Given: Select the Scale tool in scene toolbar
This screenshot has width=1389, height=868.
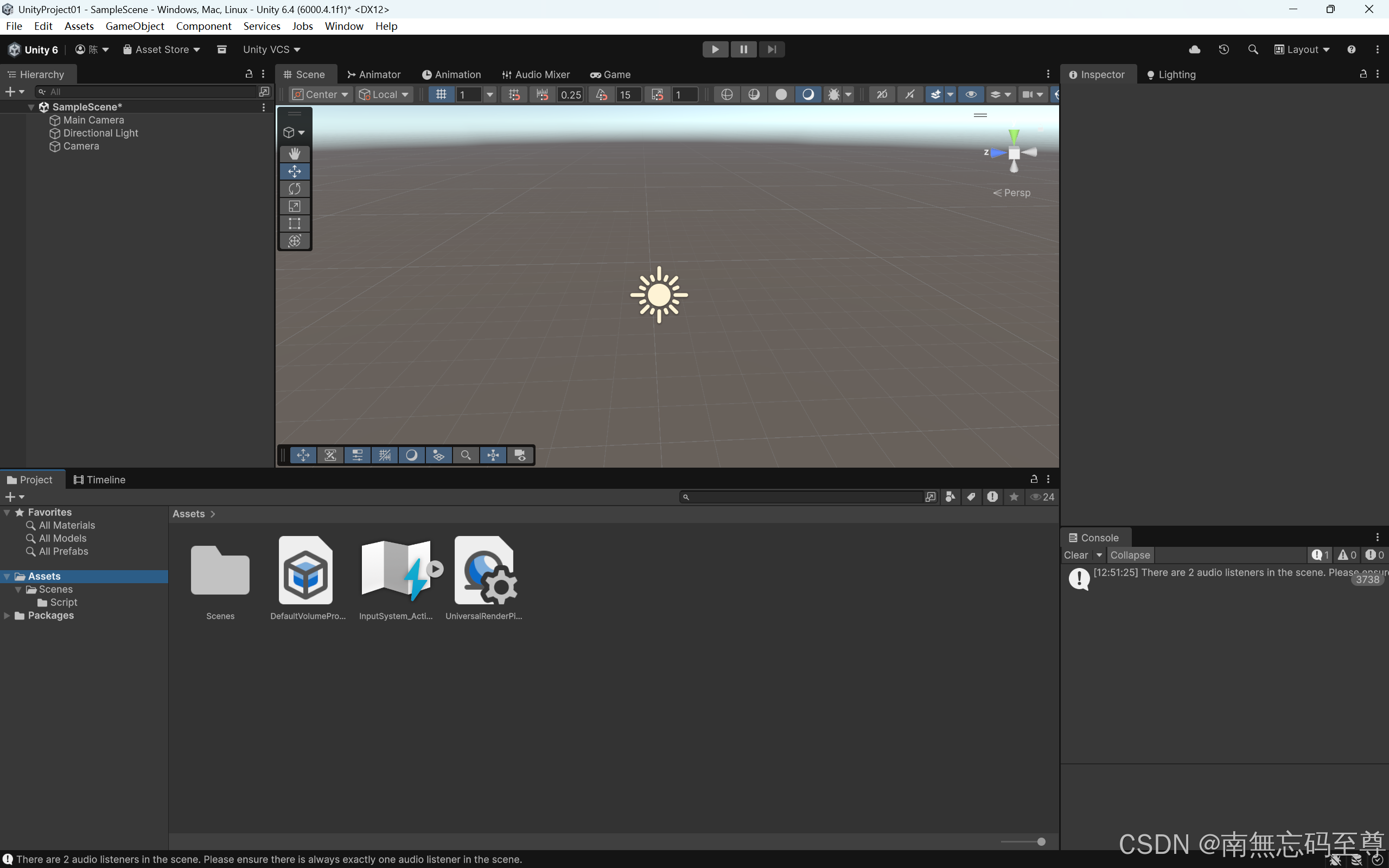Looking at the screenshot, I should pyautogui.click(x=295, y=206).
